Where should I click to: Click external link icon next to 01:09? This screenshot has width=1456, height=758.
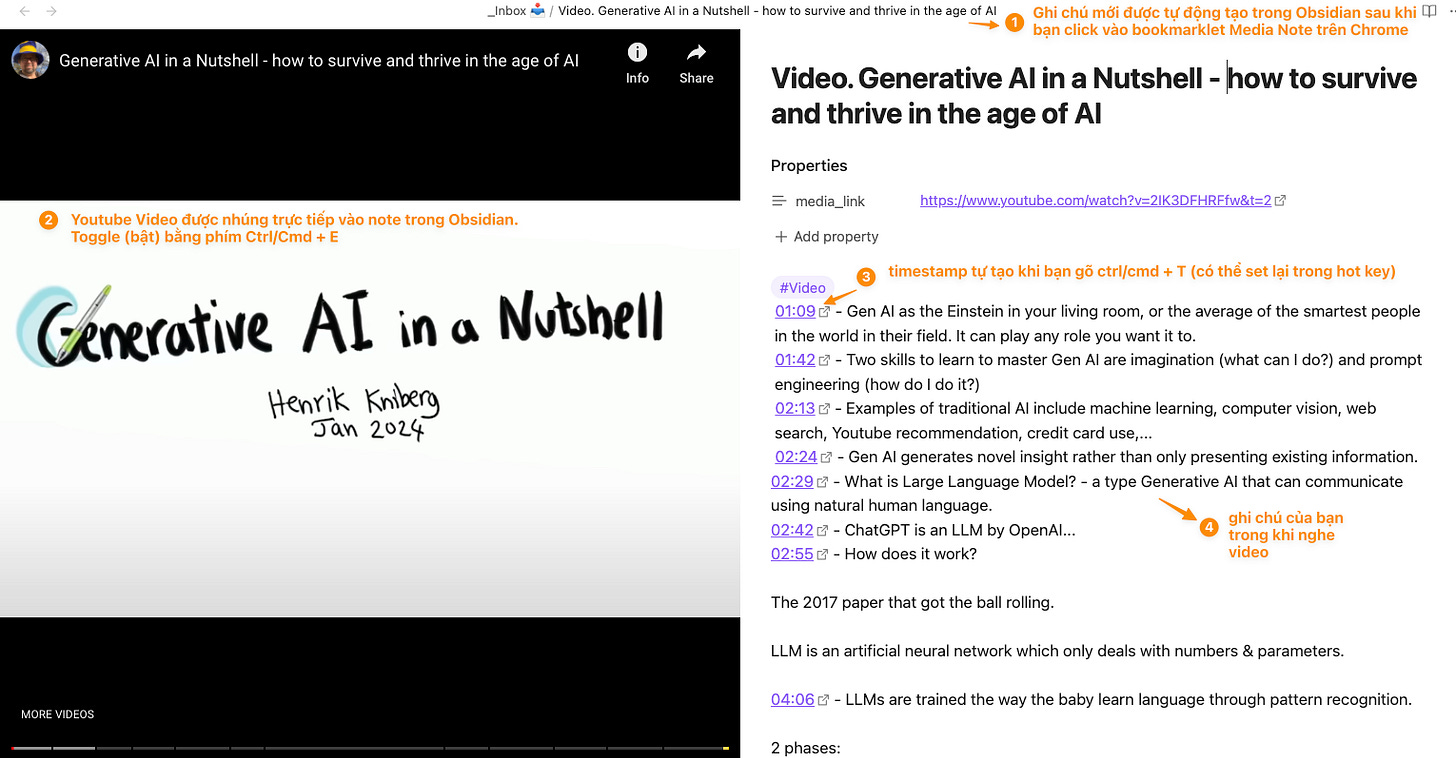coord(824,312)
